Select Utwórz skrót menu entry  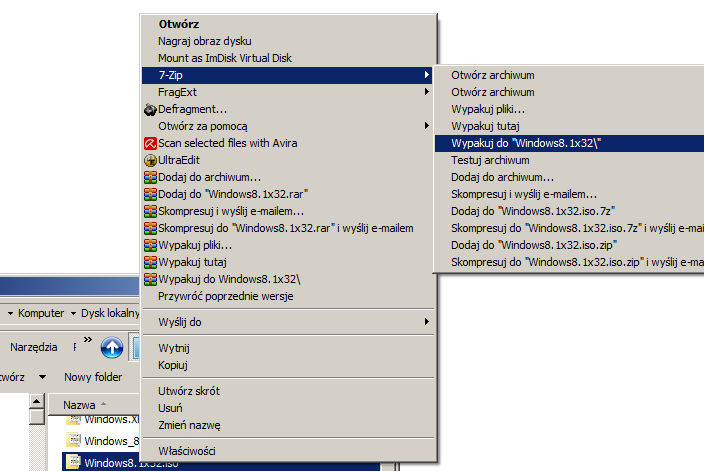(288, 391)
